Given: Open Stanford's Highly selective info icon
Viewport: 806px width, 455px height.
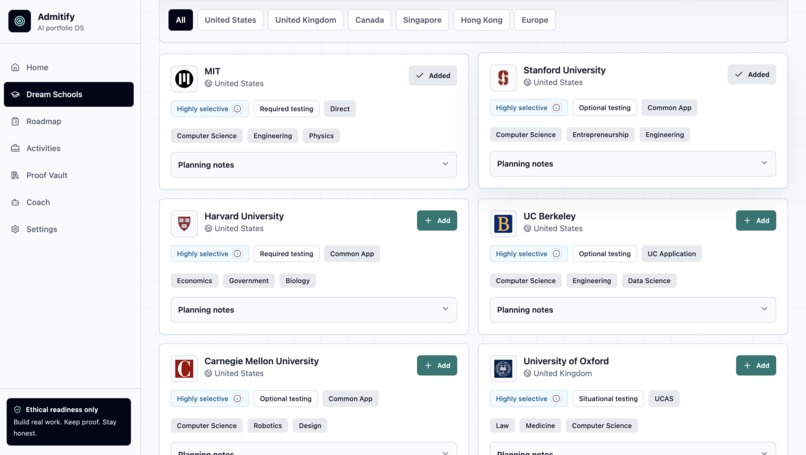Looking at the screenshot, I should coord(556,108).
